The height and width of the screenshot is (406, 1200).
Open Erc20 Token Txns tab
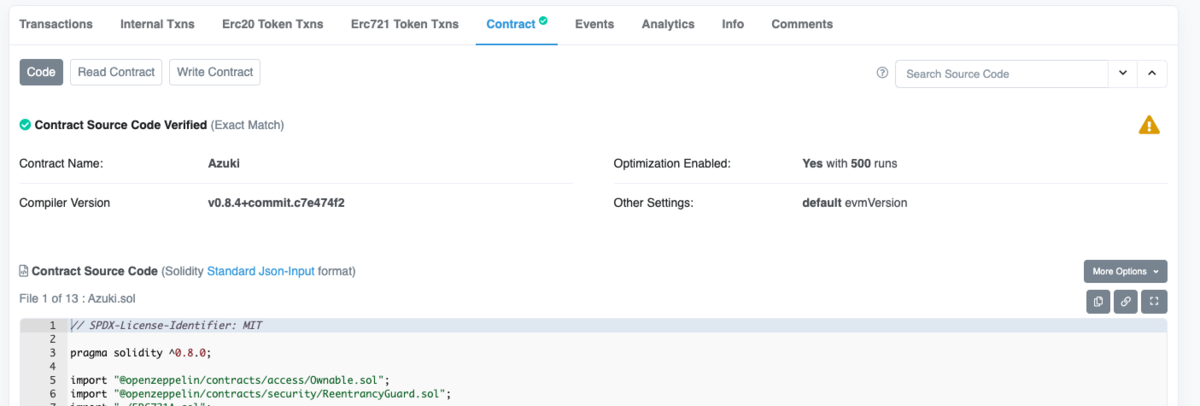pyautogui.click(x=273, y=24)
